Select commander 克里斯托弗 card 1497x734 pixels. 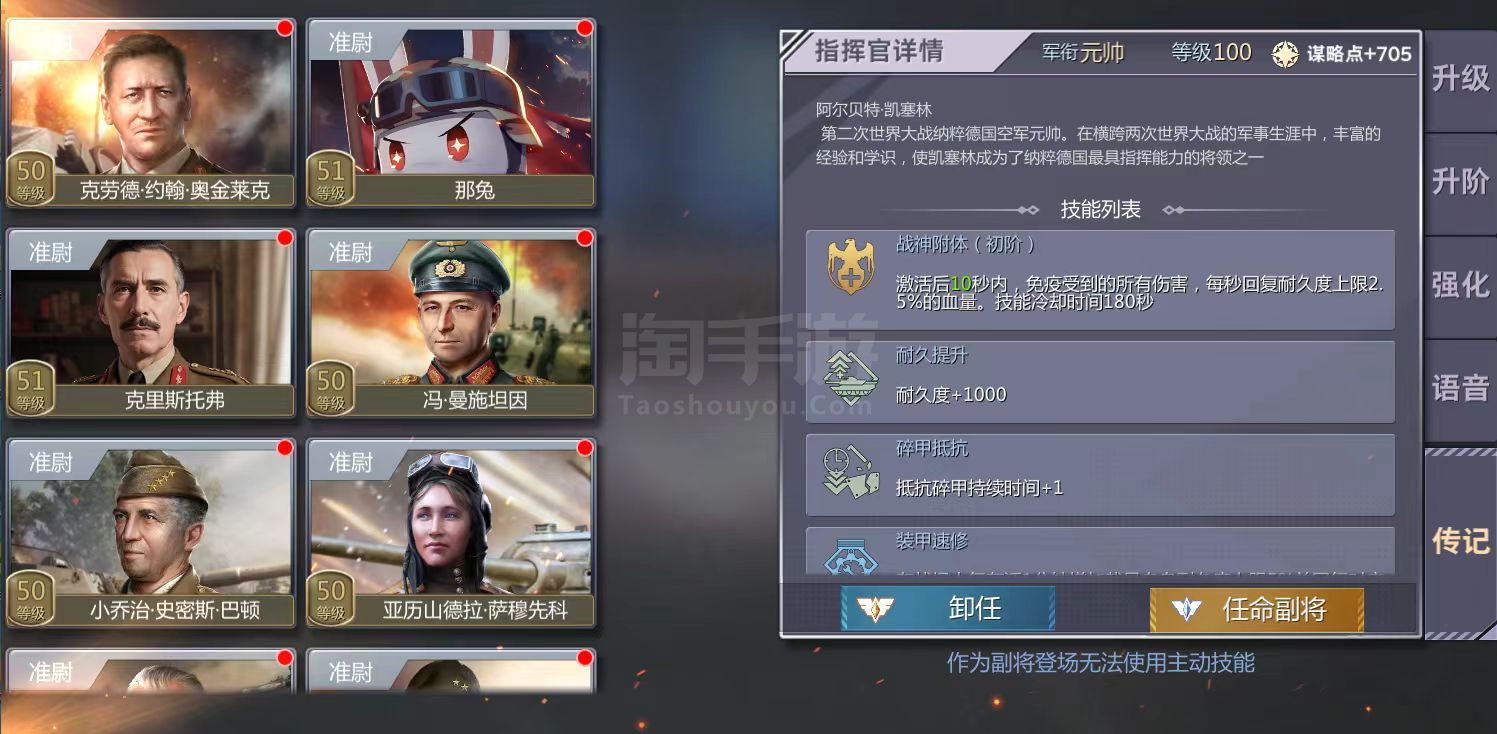pos(151,323)
